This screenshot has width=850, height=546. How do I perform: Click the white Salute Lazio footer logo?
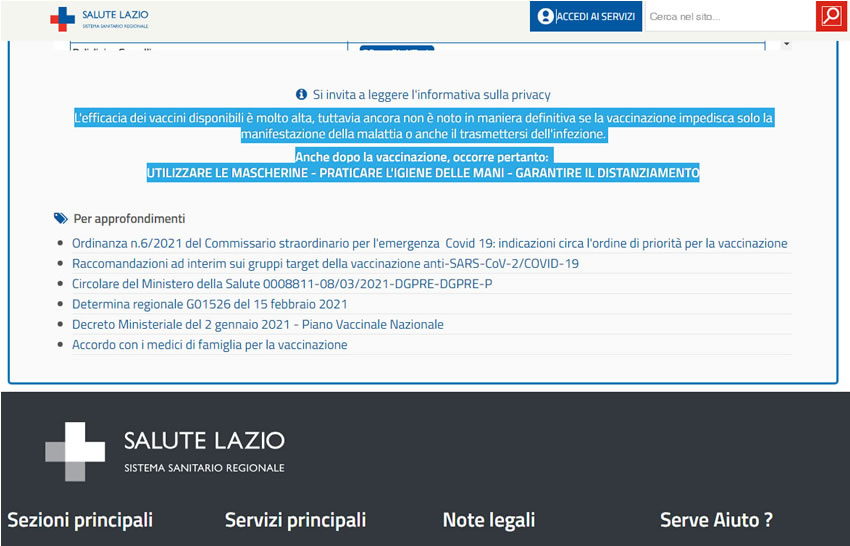(165, 452)
